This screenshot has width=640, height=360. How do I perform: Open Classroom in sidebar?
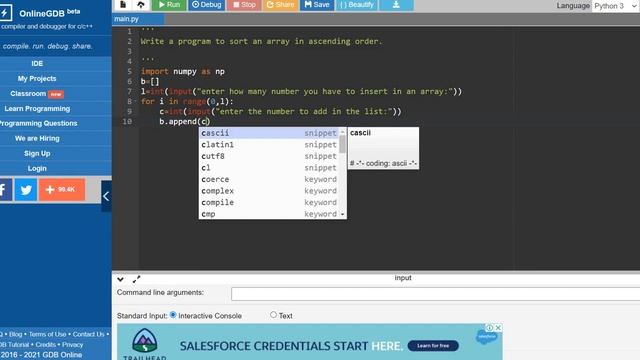37,93
